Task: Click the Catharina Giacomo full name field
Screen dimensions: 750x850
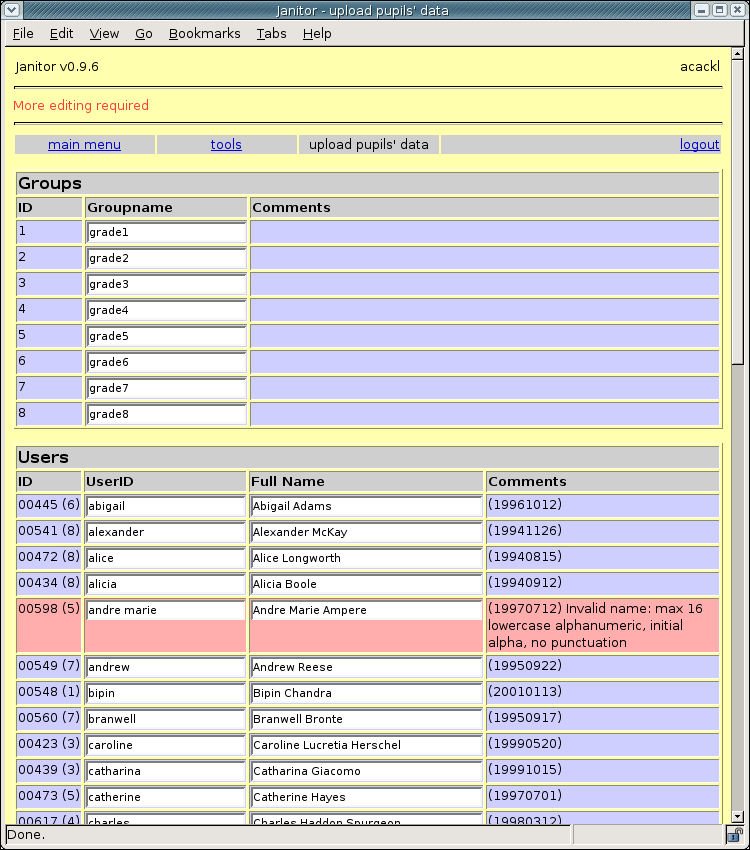Action: [366, 771]
